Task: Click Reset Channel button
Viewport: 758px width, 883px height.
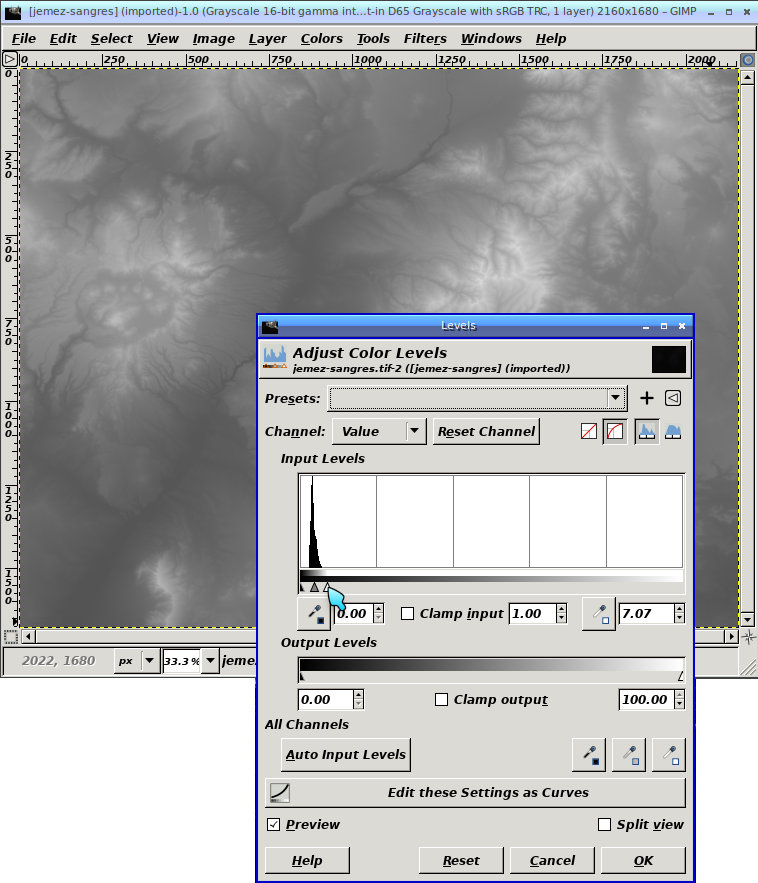Action: point(487,431)
